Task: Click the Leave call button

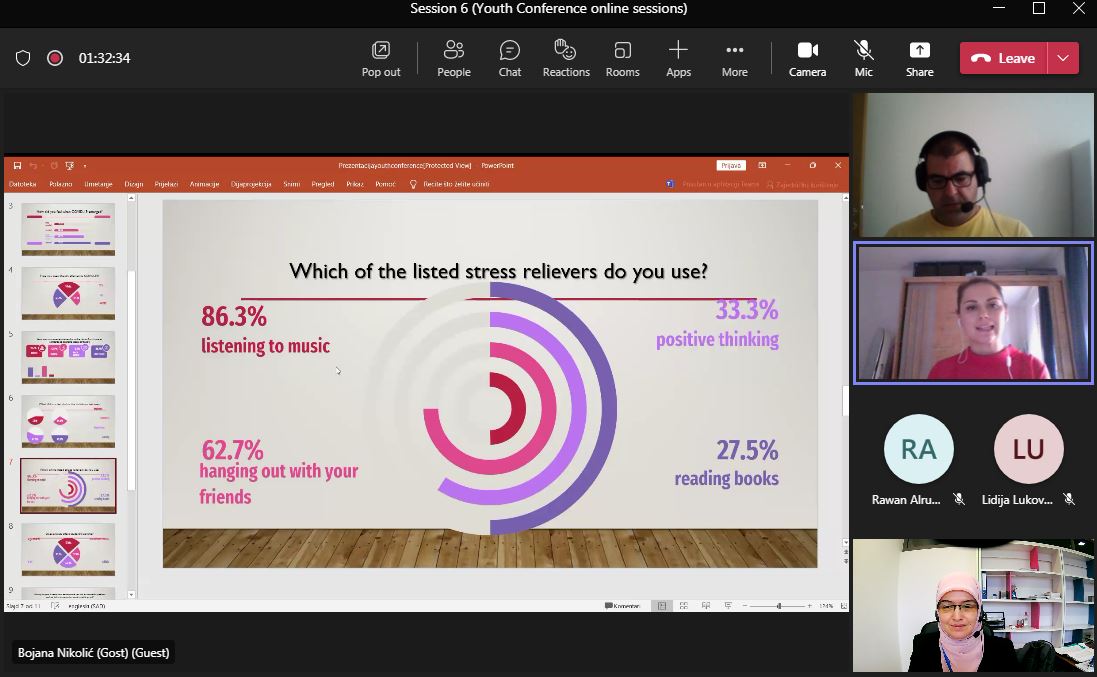Action: click(x=1003, y=58)
